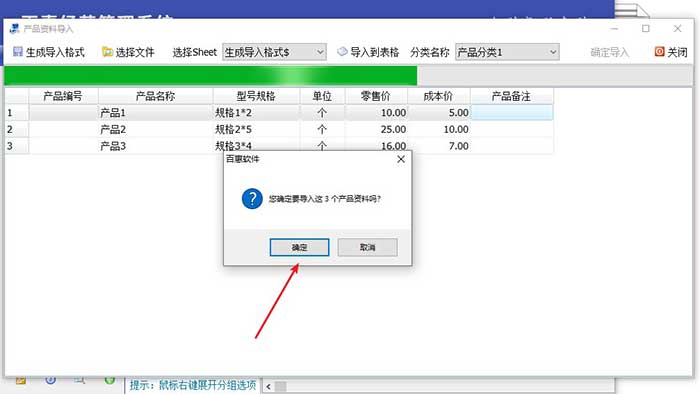Click the blue question mark icon
This screenshot has width=700, height=394.
tap(252, 199)
